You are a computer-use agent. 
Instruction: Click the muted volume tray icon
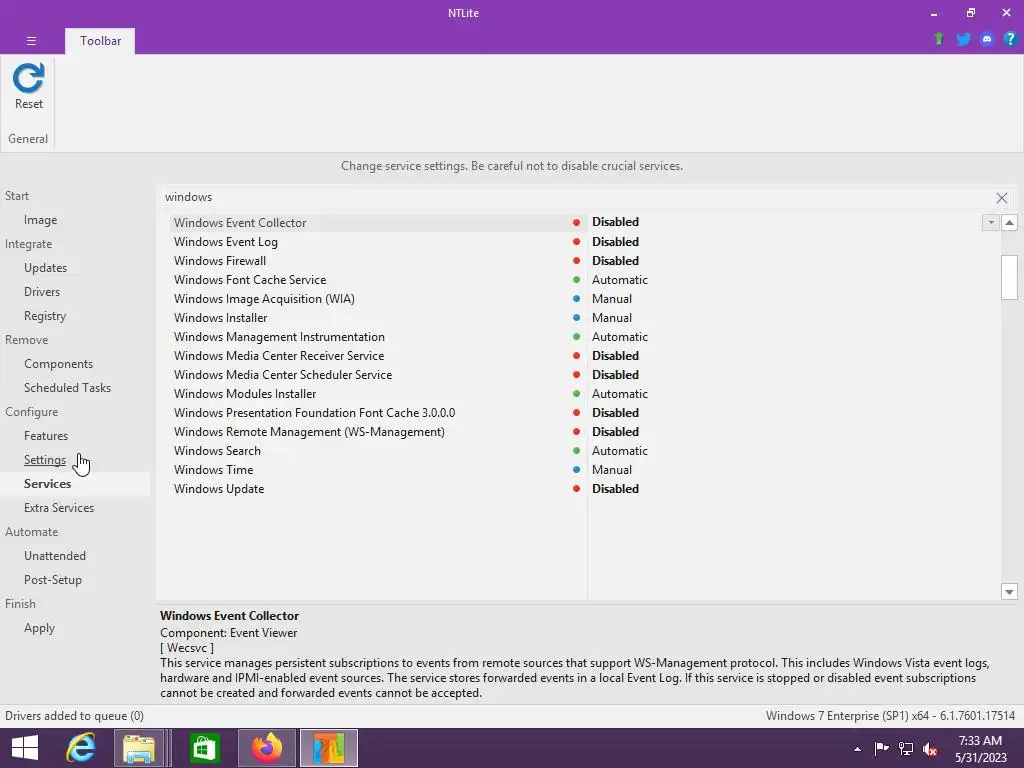click(x=930, y=748)
